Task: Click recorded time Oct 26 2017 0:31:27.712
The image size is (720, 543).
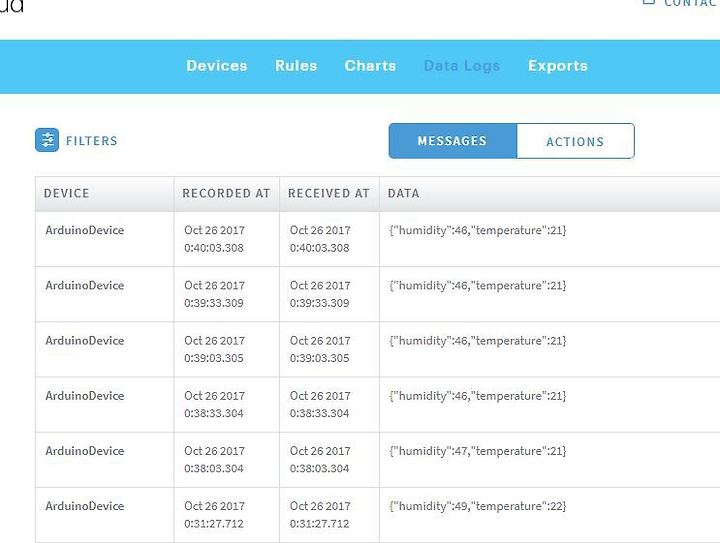Action: click(x=214, y=515)
